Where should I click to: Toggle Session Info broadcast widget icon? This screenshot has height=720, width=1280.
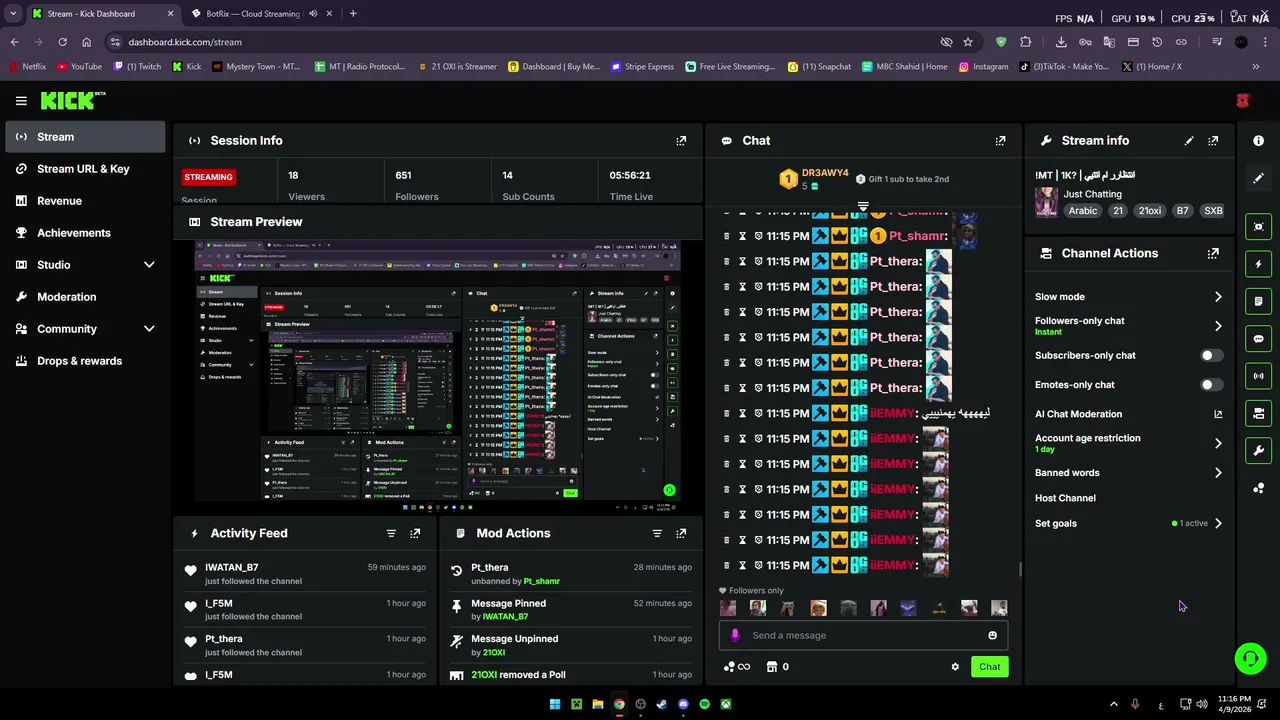tap(1259, 376)
